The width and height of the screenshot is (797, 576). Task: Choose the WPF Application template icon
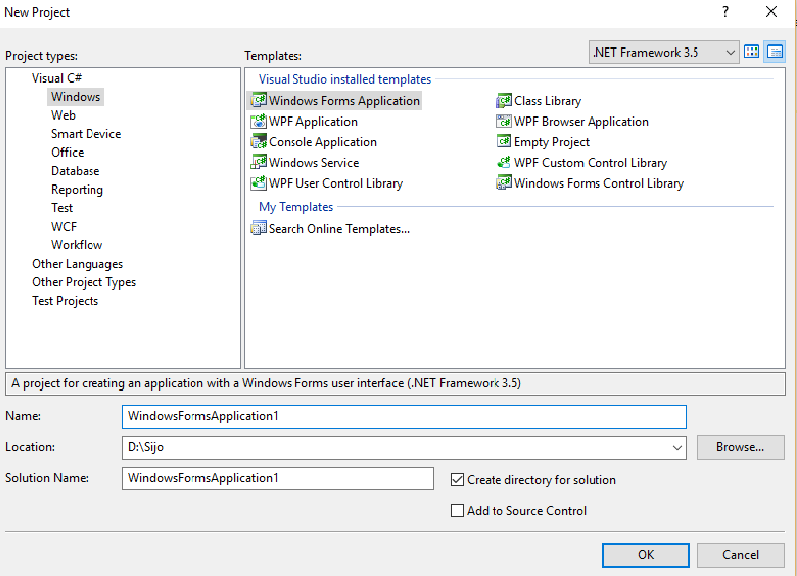click(259, 122)
